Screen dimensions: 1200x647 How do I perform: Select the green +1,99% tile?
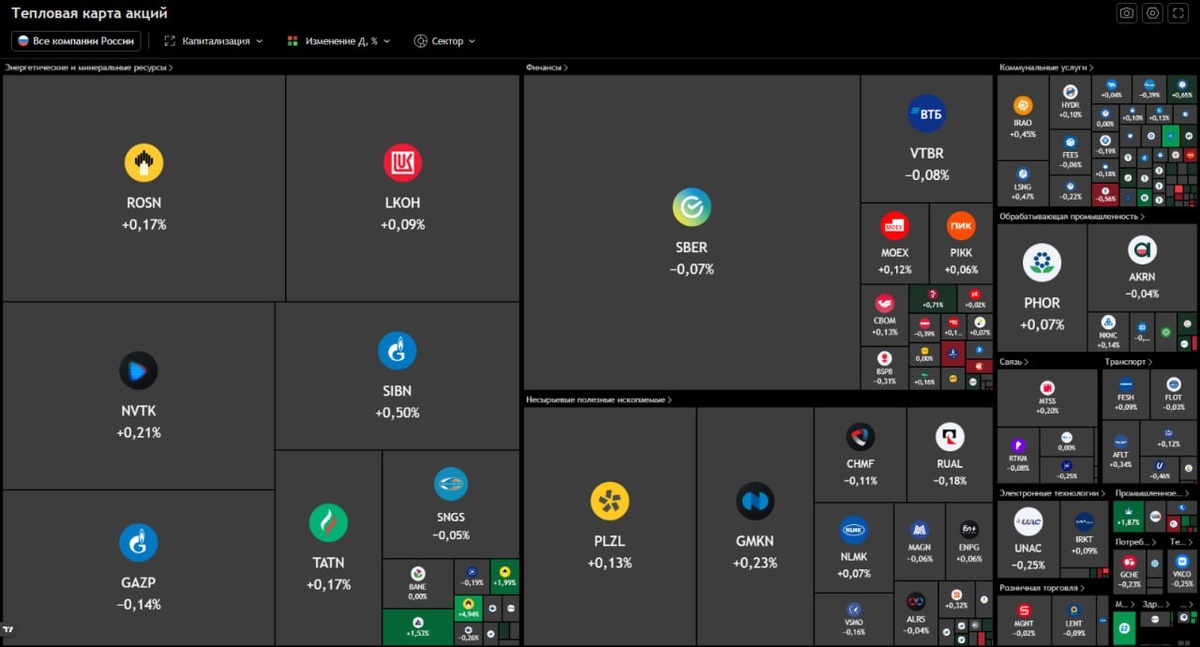click(504, 576)
